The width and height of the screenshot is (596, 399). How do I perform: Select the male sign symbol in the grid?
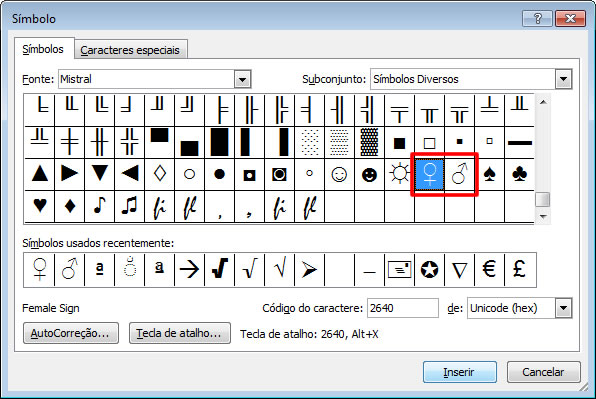pyautogui.click(x=460, y=174)
